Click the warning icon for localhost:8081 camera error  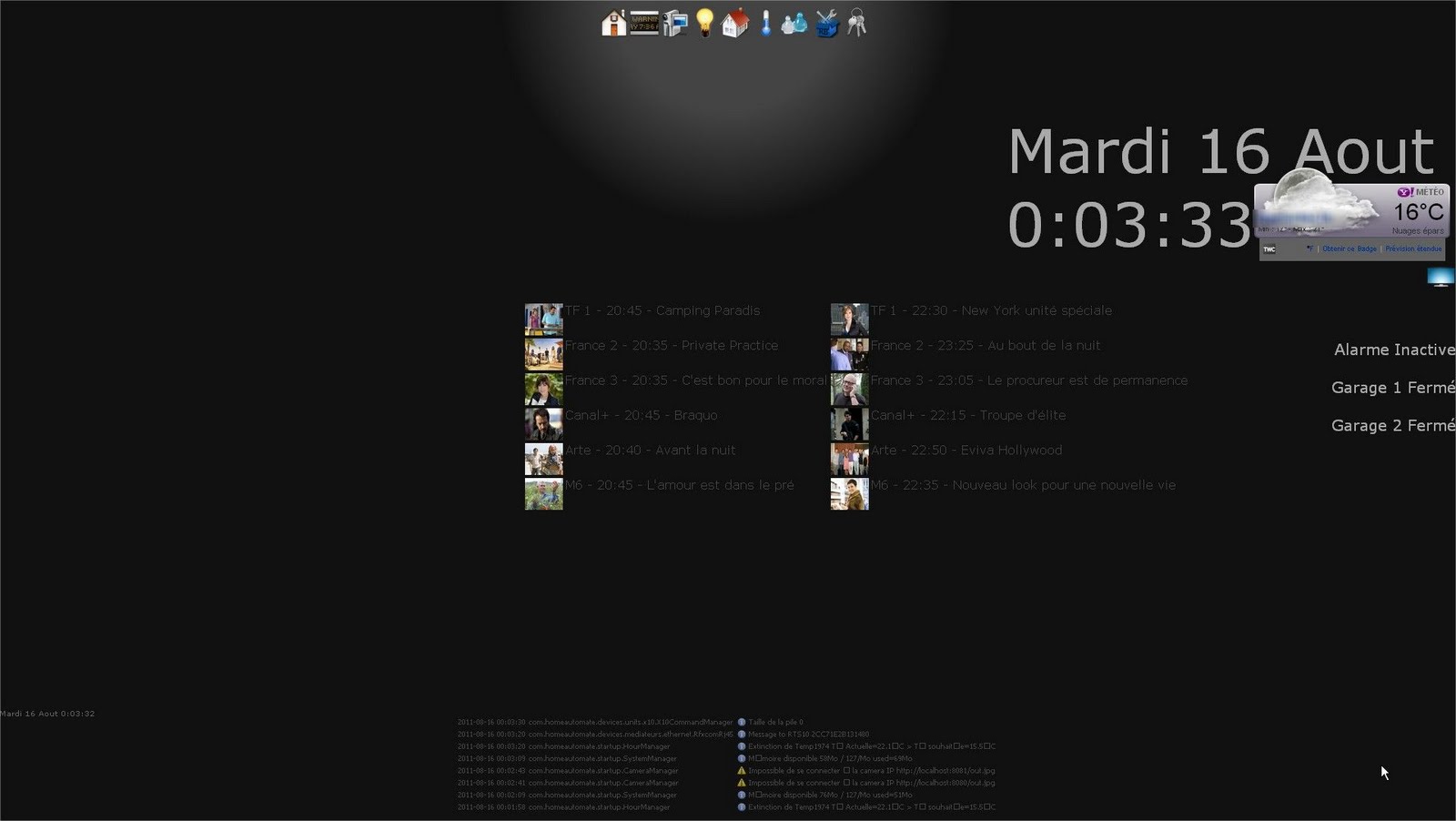742,770
